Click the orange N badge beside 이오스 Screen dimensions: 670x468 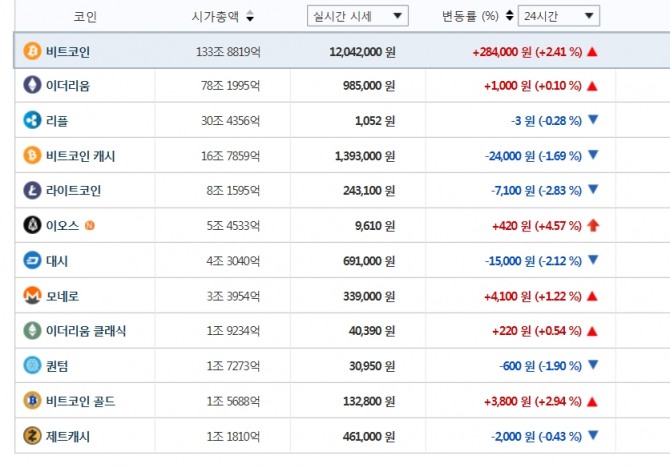click(90, 226)
